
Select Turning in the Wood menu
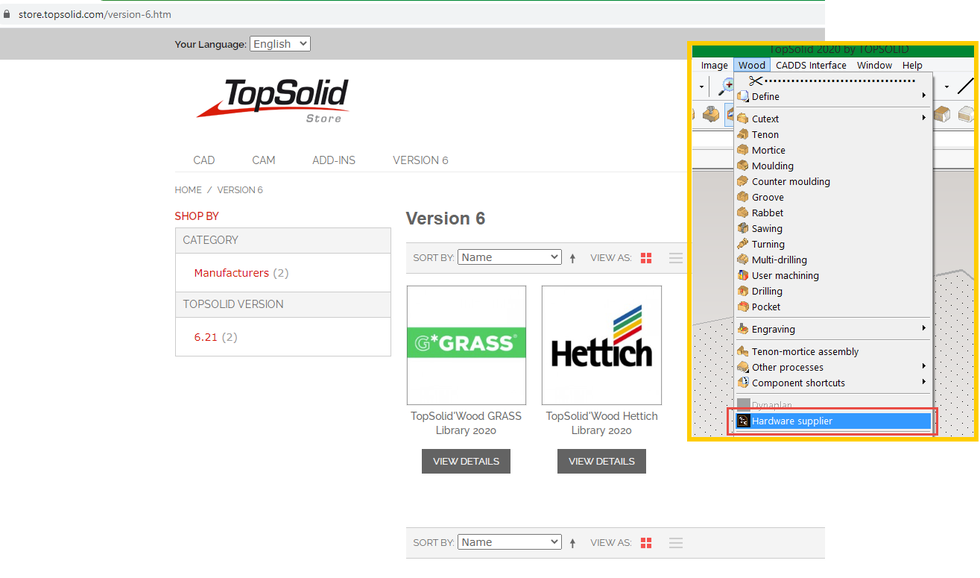coord(833,244)
